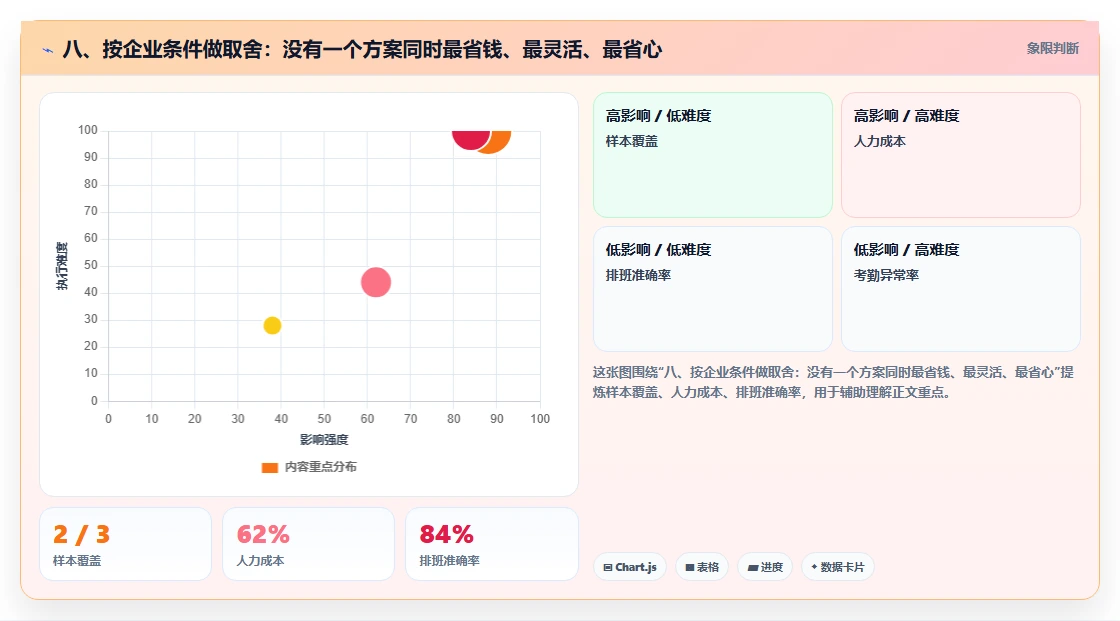Click the Chart.js chip icon
Image resolution: width=1120 pixels, height=621 pixels.
pyautogui.click(x=608, y=567)
